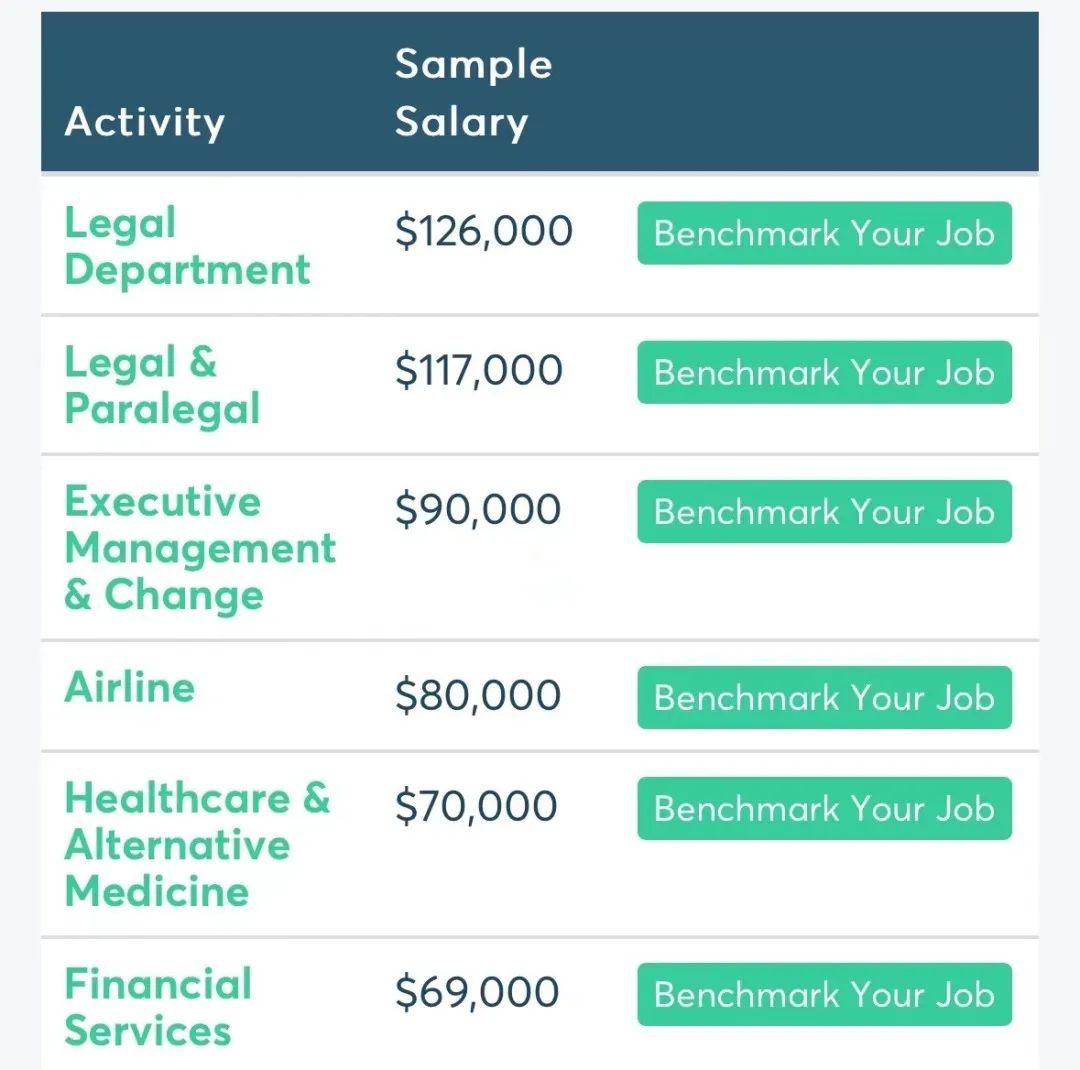Select the $70,000 salary value

click(x=476, y=806)
